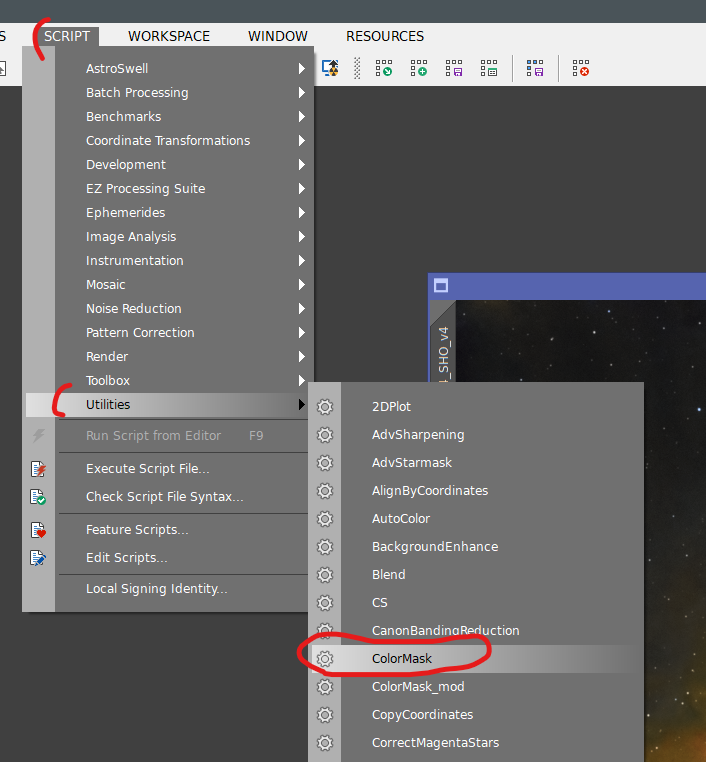Screen dimensions: 706x762
Task: Run the ColorMask script
Action: click(402, 659)
